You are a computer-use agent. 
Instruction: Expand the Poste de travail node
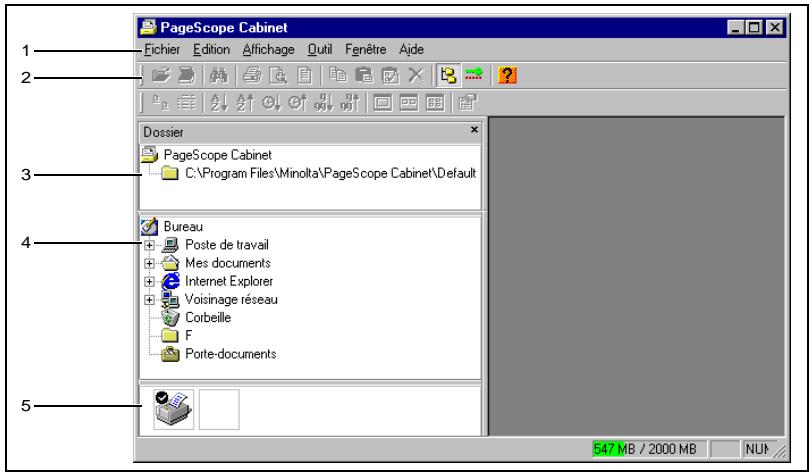[x=149, y=245]
